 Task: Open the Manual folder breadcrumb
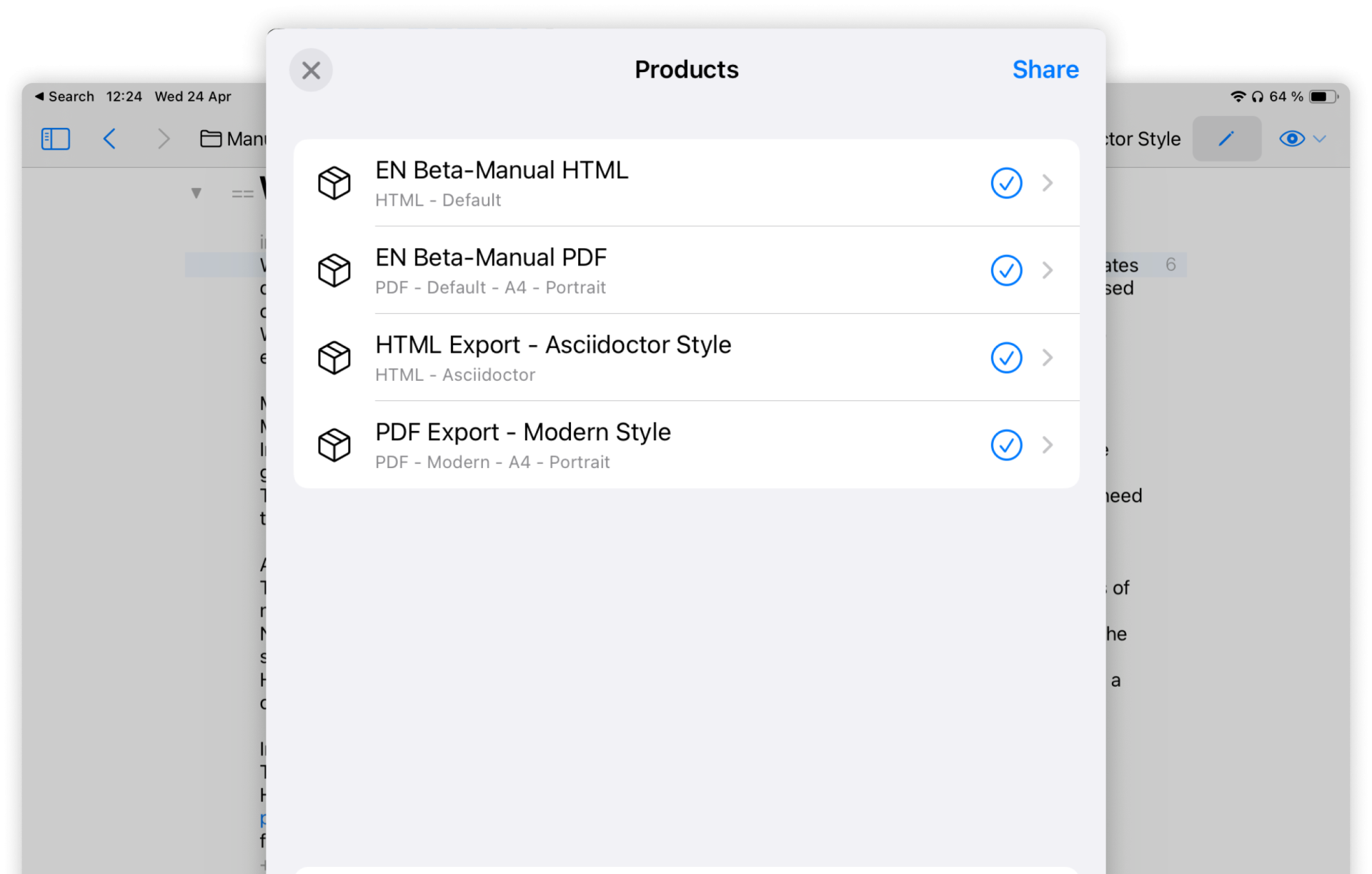click(x=233, y=139)
